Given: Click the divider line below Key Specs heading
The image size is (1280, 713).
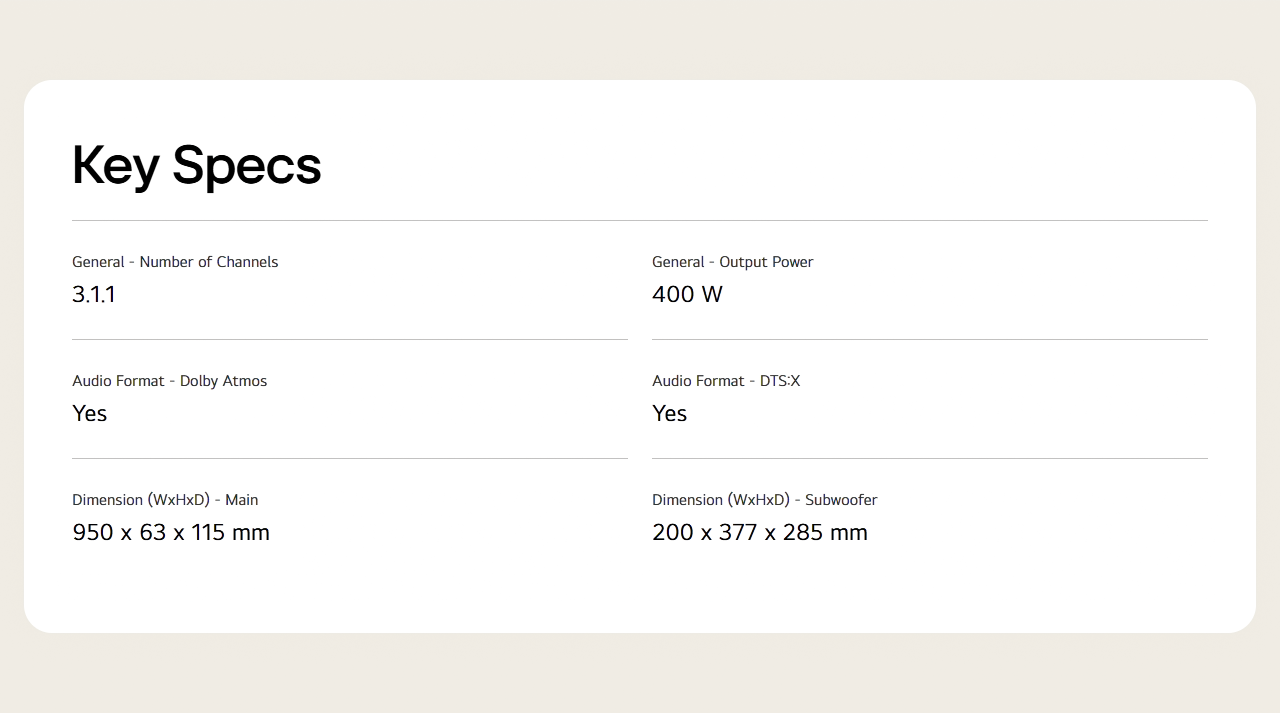Looking at the screenshot, I should [640, 220].
